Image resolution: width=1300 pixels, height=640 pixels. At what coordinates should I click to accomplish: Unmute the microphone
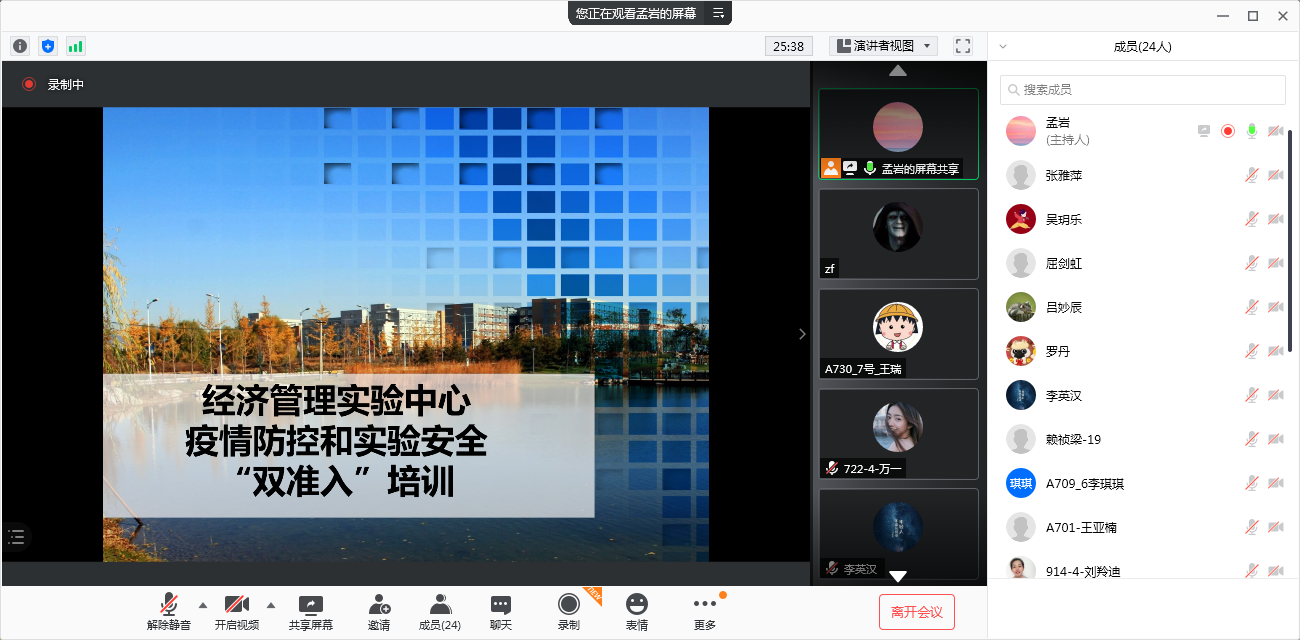click(169, 611)
